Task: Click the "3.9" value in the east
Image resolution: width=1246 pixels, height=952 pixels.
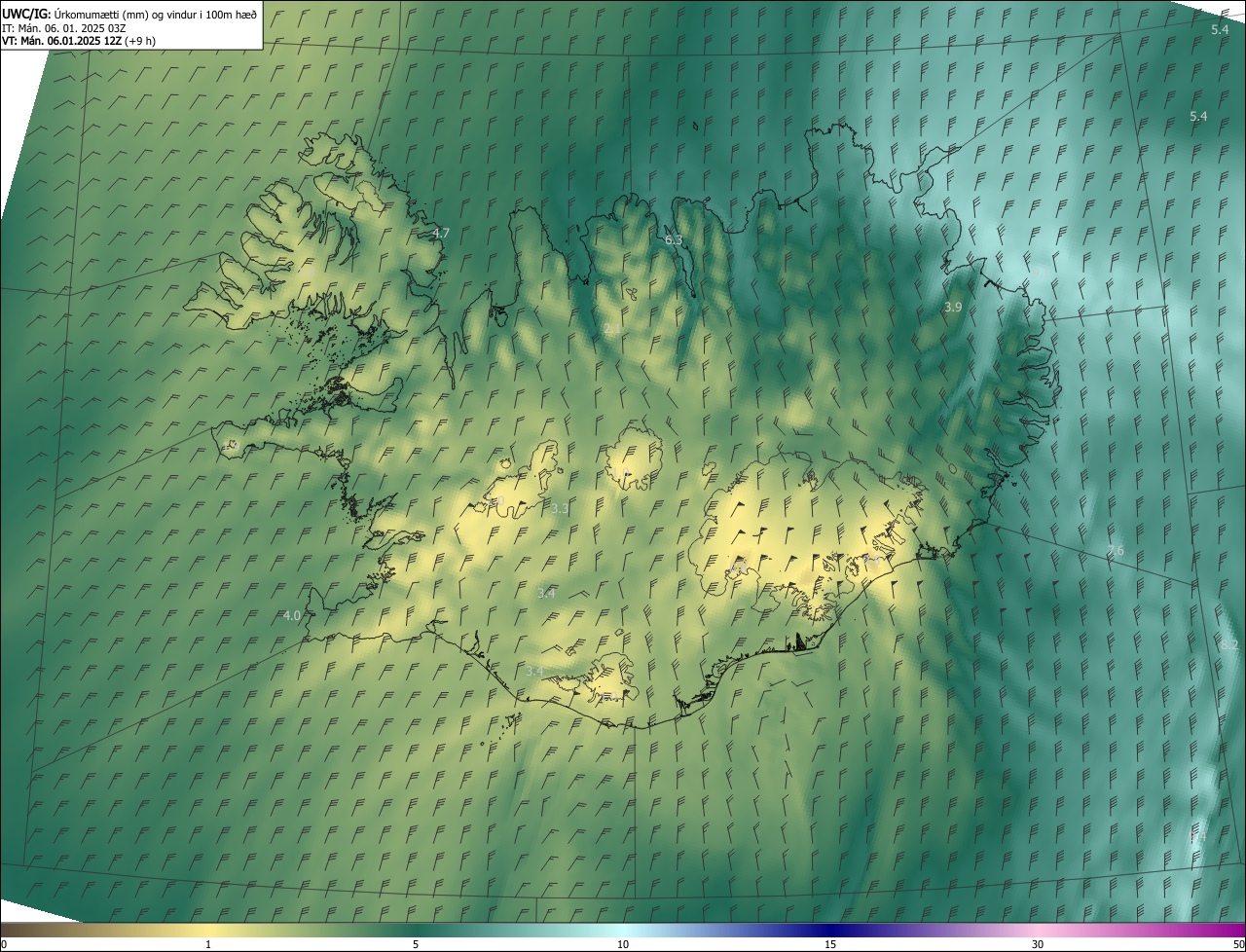Action: click(x=953, y=307)
